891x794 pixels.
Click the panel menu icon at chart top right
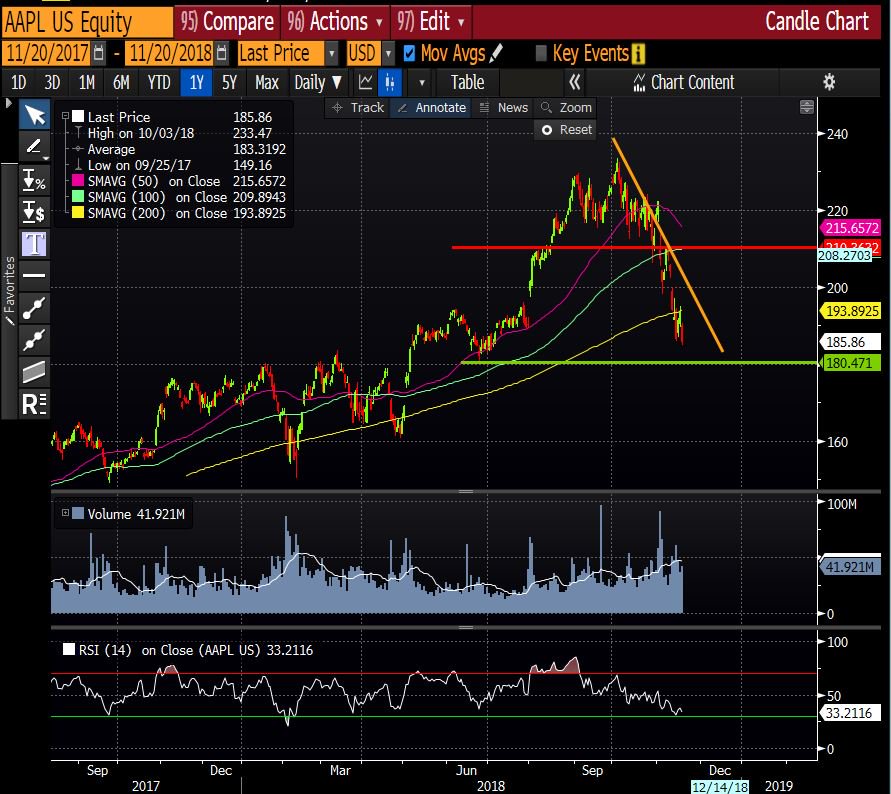pos(806,107)
